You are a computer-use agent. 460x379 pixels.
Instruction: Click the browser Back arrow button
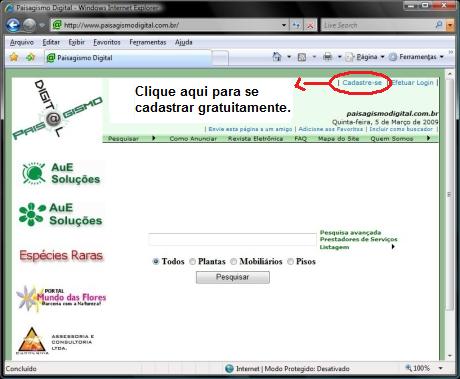click(x=13, y=25)
